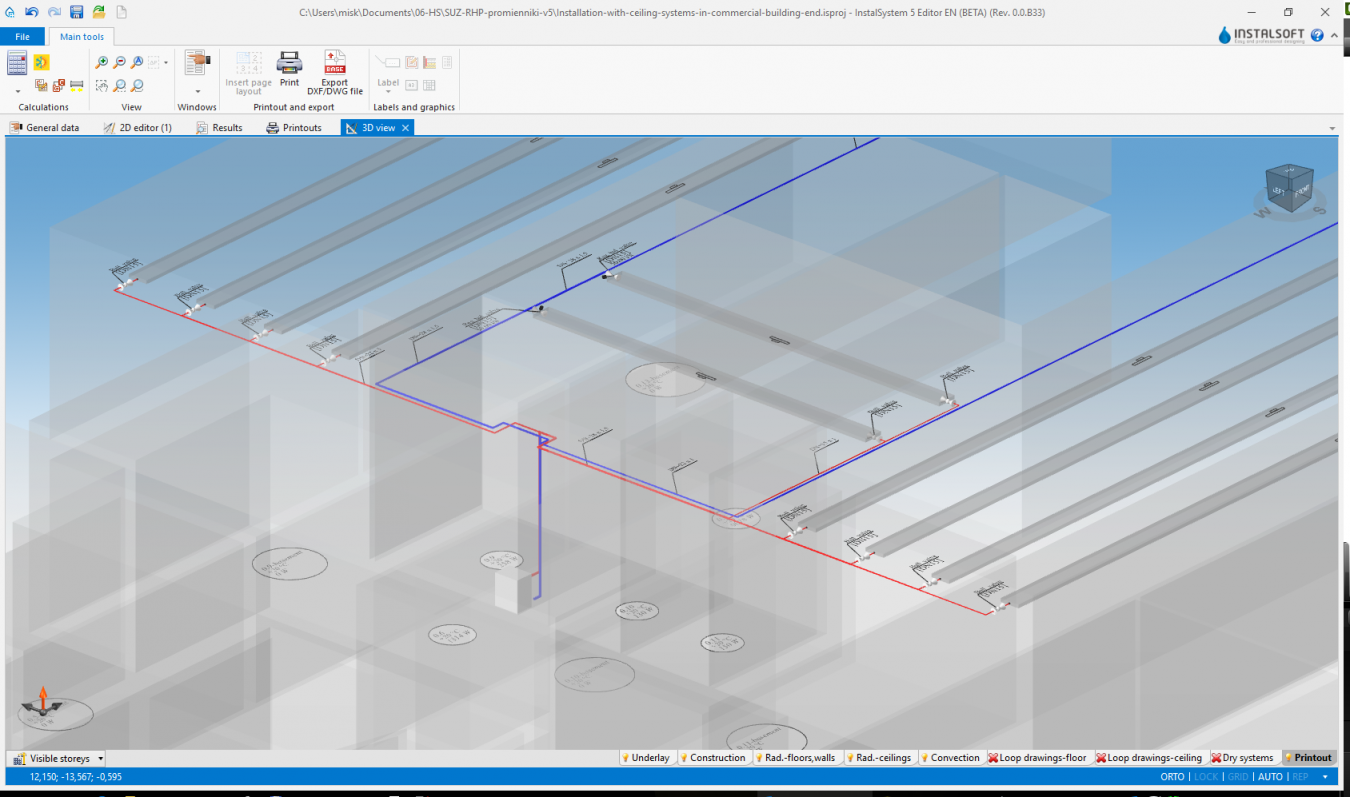
Task: Select the Zoom Out magnifier tool
Action: click(x=118, y=61)
